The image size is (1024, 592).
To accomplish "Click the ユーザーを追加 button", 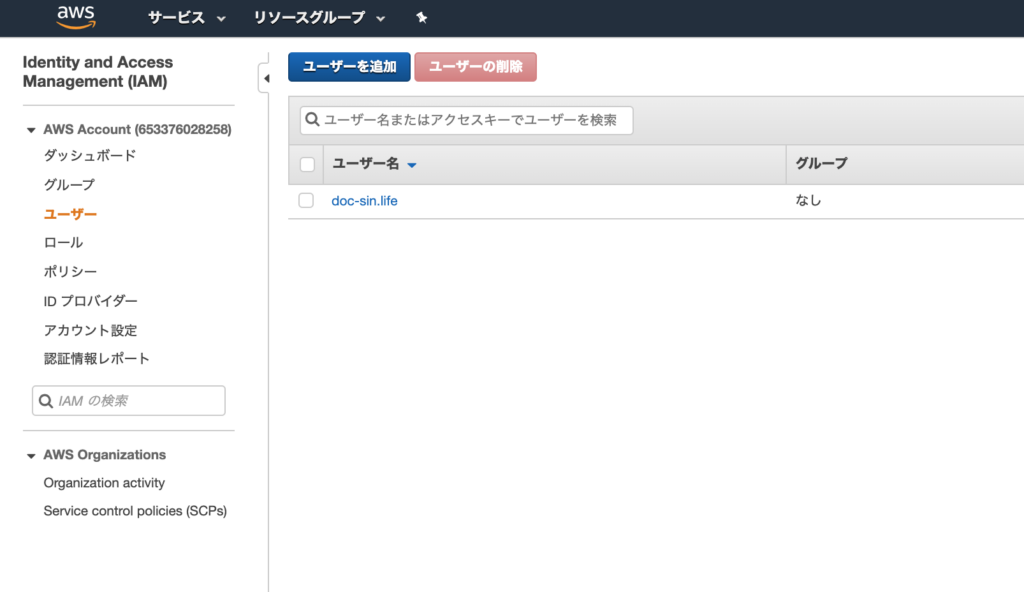I will (x=349, y=67).
